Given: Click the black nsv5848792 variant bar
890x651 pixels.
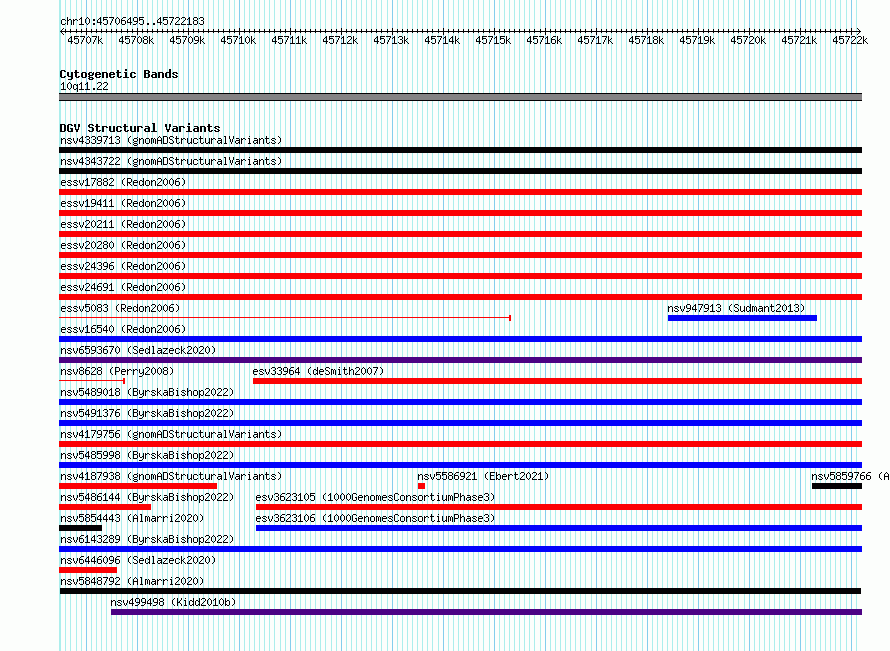Looking at the screenshot, I should [x=460, y=591].
